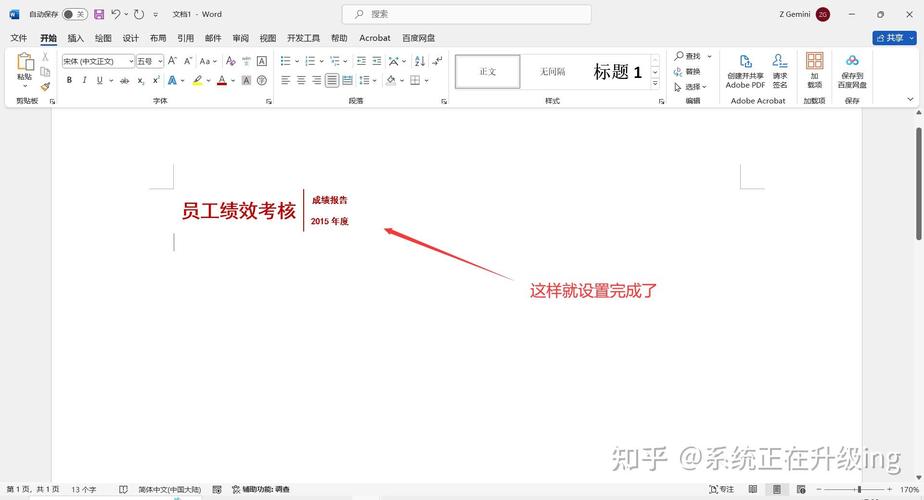Click the distributed alignment icon
This screenshot has height=500, width=924.
(348, 80)
